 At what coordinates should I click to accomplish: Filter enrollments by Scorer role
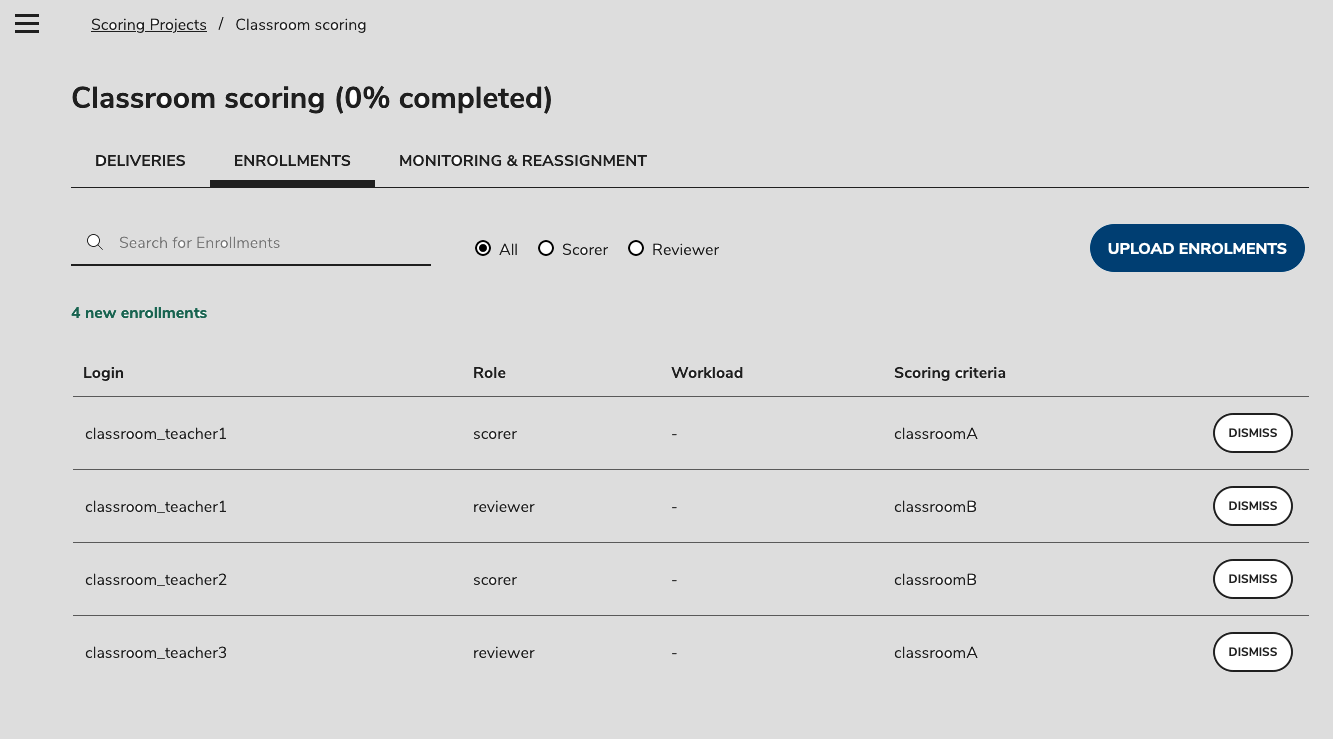coord(546,248)
